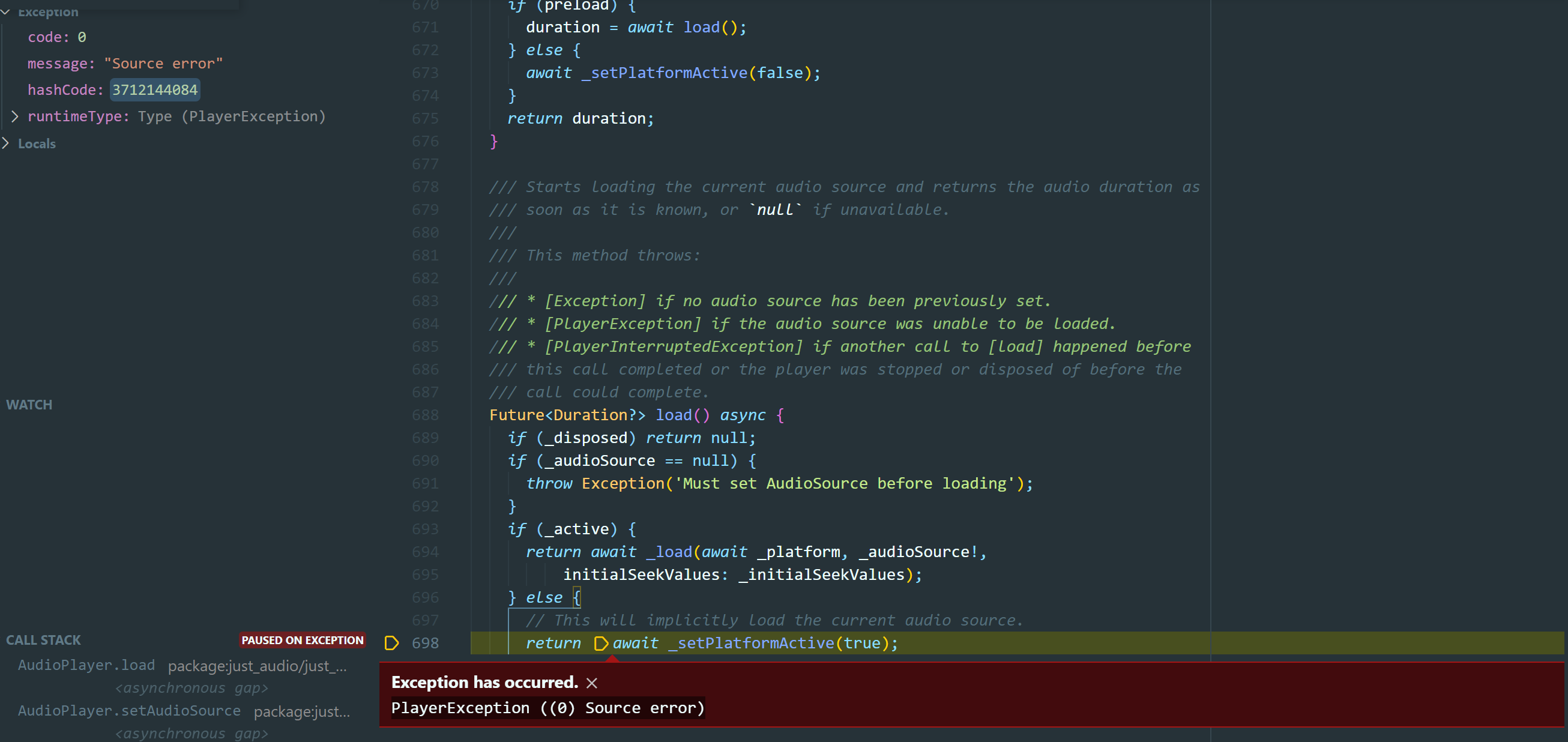The height and width of the screenshot is (742, 1568).
Task: Toggle selection of the message property
Action: click(125, 62)
